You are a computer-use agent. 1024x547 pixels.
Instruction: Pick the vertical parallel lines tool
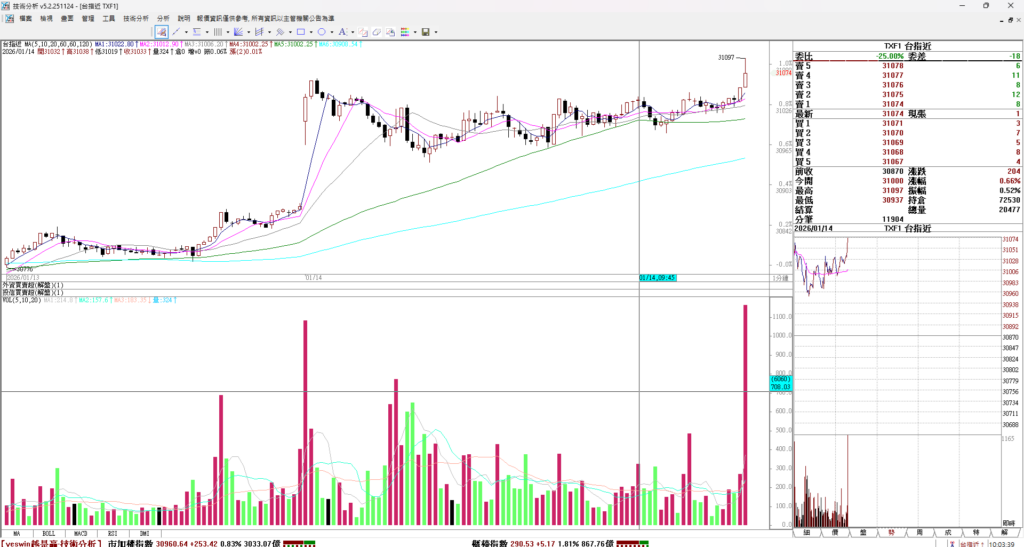217,32
